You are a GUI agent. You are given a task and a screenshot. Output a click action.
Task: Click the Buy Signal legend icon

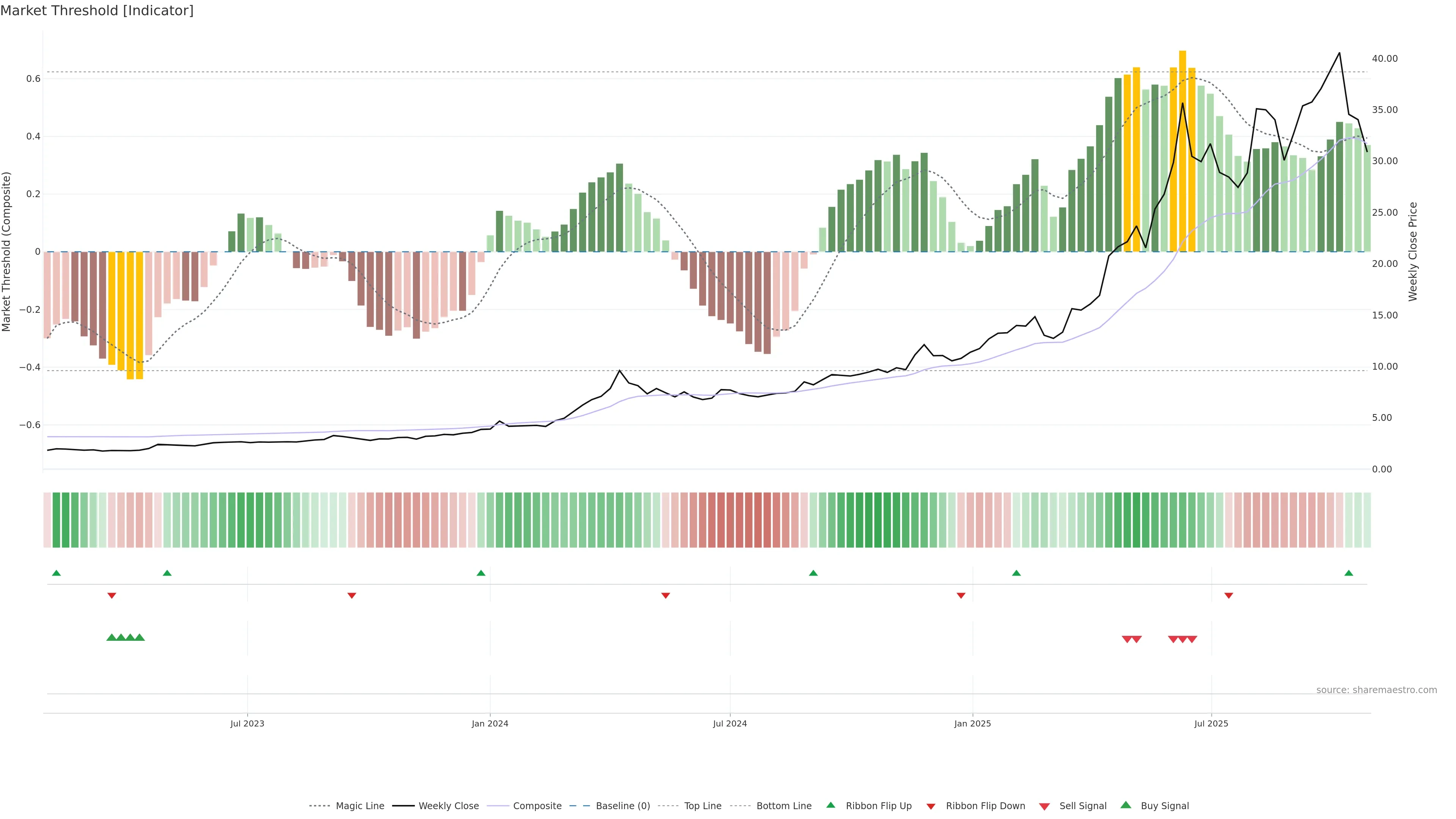[x=1126, y=805]
